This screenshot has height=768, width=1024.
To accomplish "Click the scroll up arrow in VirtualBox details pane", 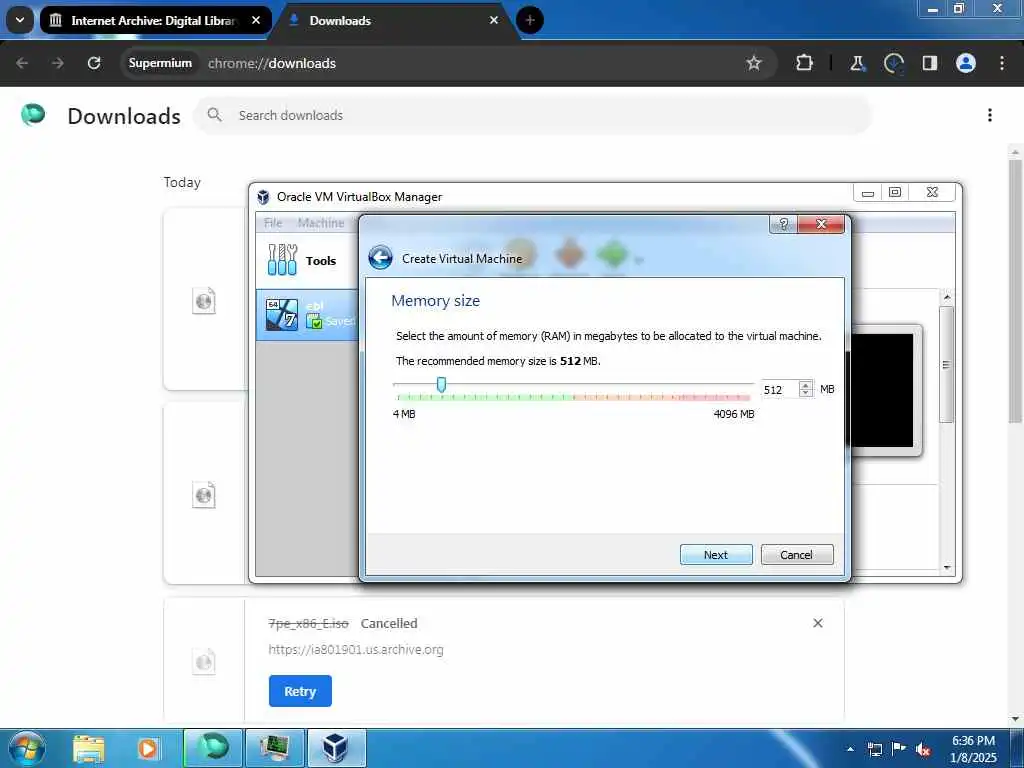I will pos(947,297).
